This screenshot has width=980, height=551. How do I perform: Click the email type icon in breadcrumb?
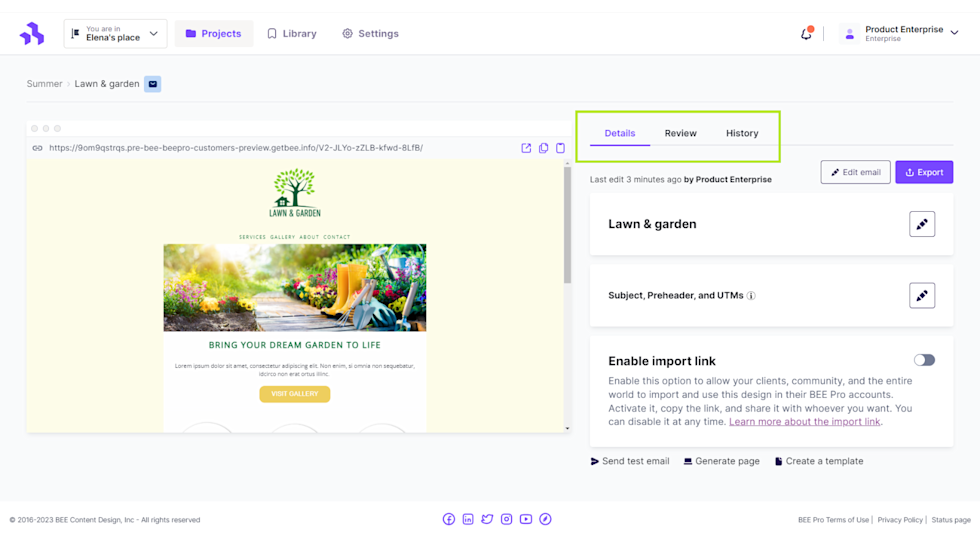click(x=153, y=84)
